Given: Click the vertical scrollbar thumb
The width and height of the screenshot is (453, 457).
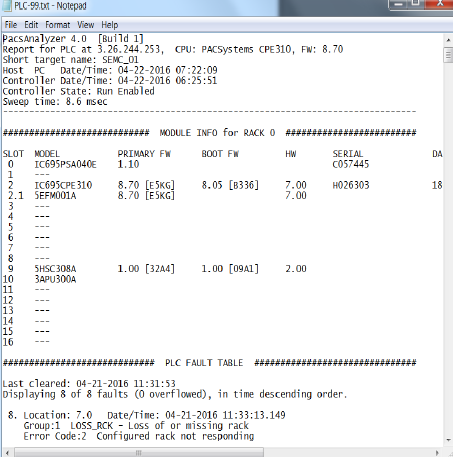Looking at the screenshot, I should pyautogui.click(x=448, y=55).
